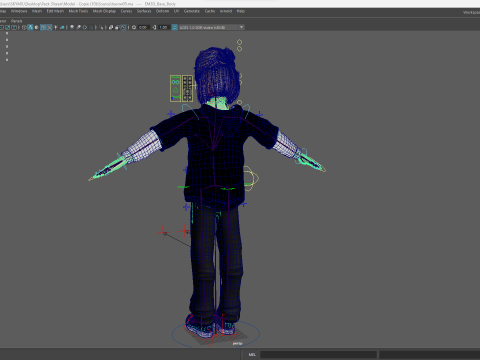This screenshot has height=360, width=480.
Task: Open the Edit Mesh menu
Action: point(55,11)
